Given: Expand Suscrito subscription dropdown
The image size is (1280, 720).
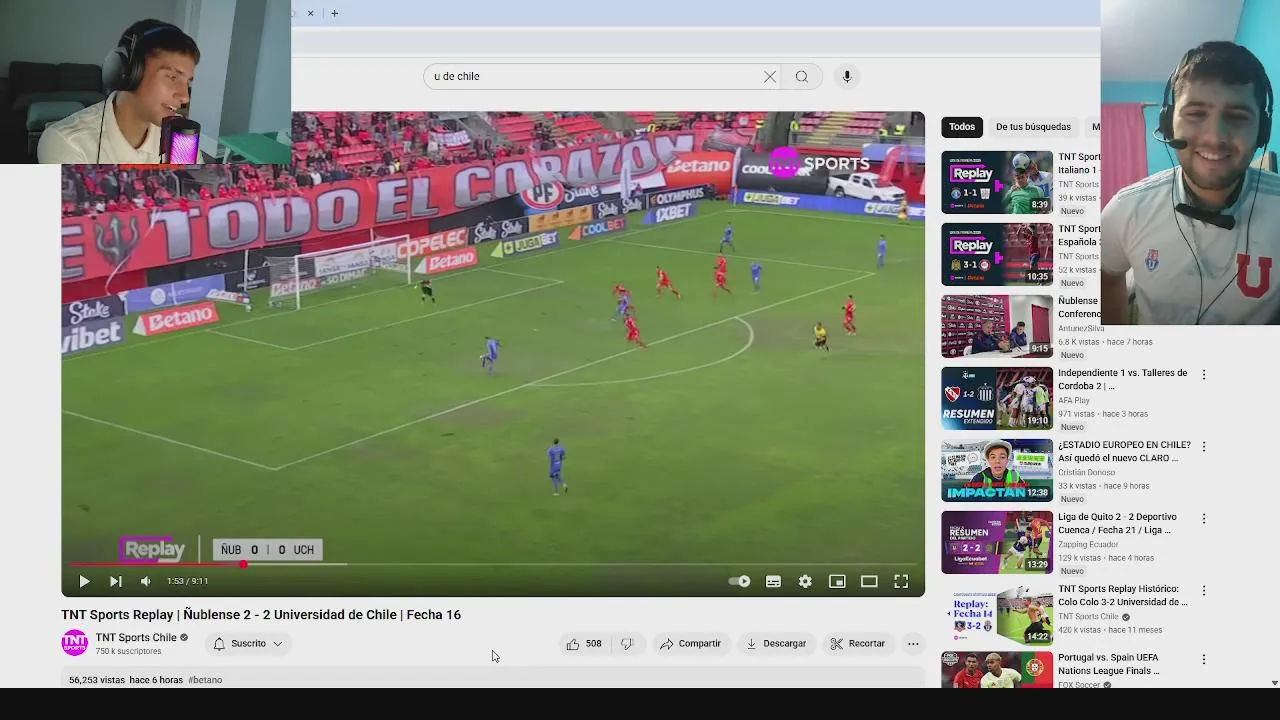Looking at the screenshot, I should 248,644.
